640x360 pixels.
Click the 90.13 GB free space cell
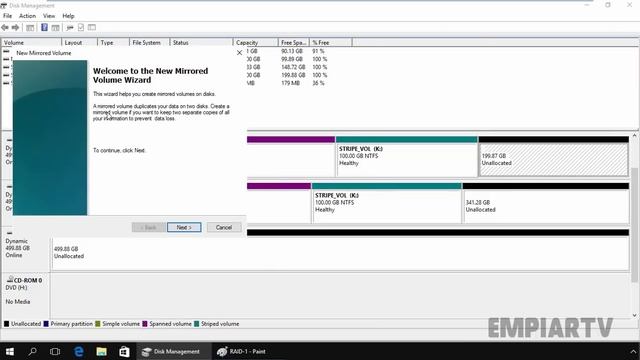point(292,51)
